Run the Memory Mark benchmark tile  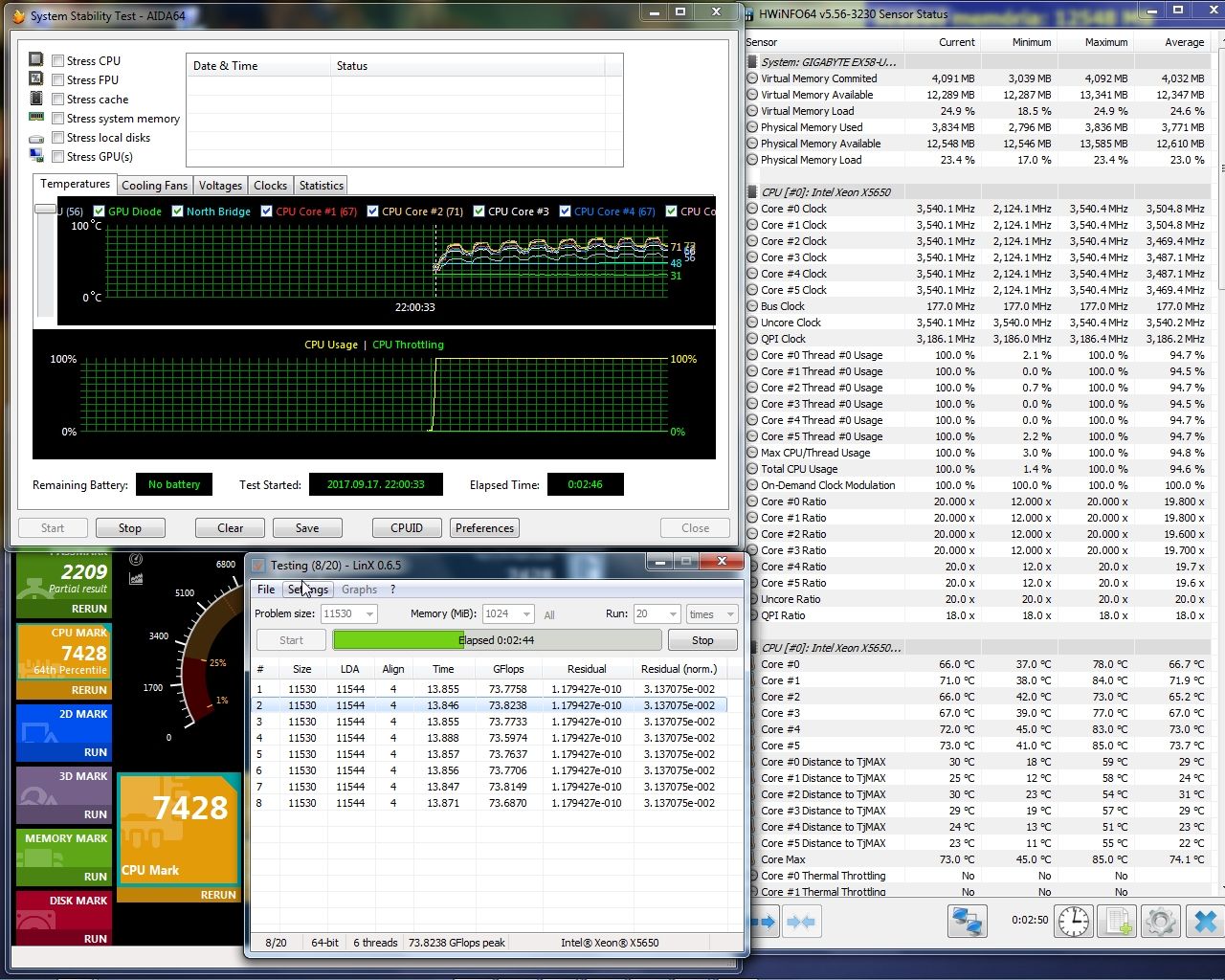click(64, 857)
